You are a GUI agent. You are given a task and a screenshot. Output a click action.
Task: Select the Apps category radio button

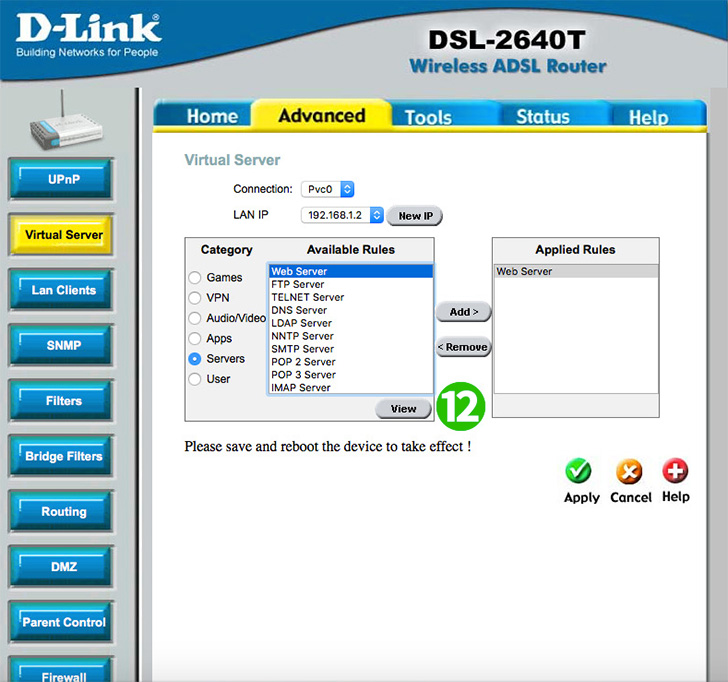point(195,338)
